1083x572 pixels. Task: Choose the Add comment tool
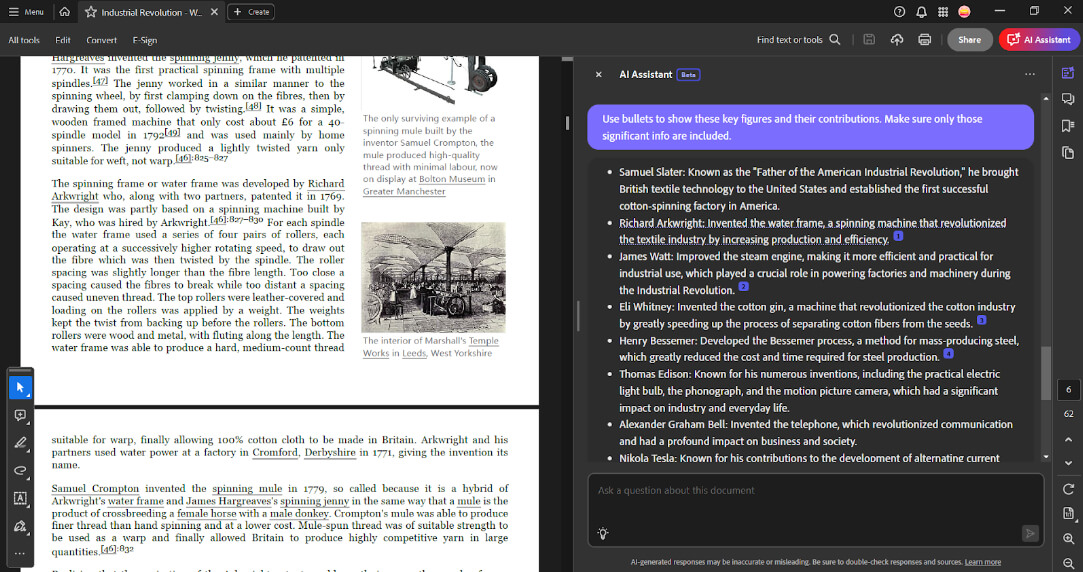click(20, 415)
